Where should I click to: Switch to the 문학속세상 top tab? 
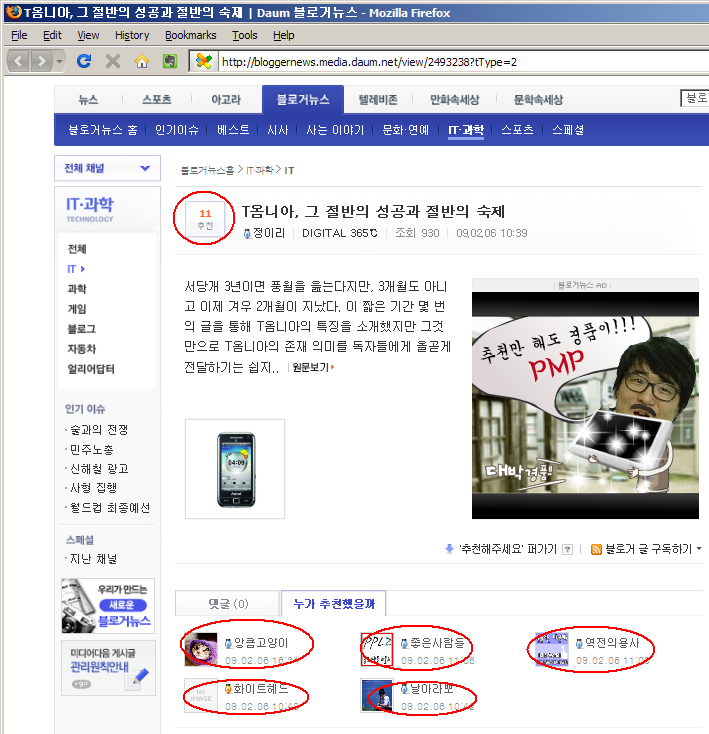(x=538, y=99)
